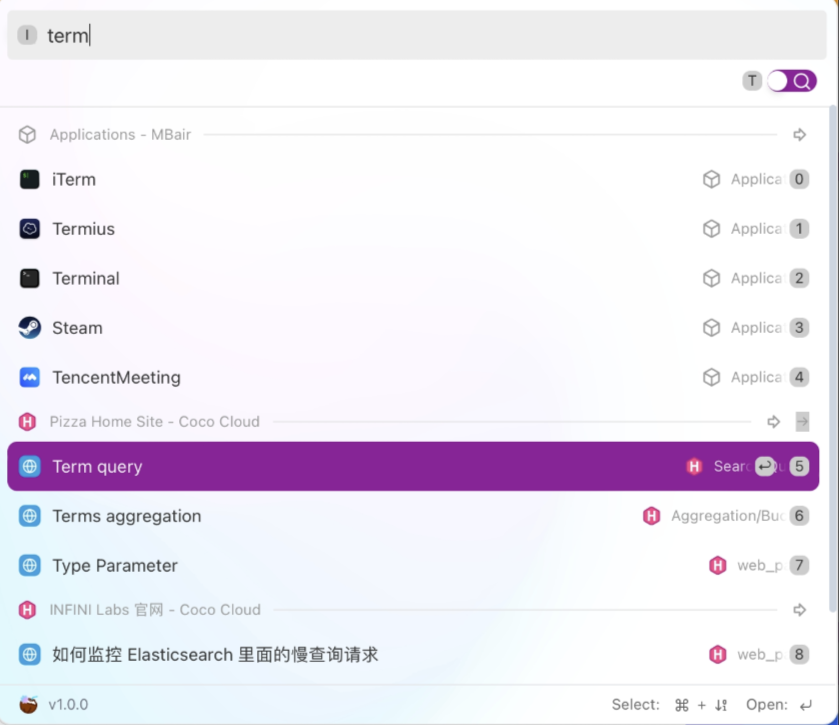Expand the Applications - MBair section arrow
Screen dimensions: 839x725
pos(800,134)
